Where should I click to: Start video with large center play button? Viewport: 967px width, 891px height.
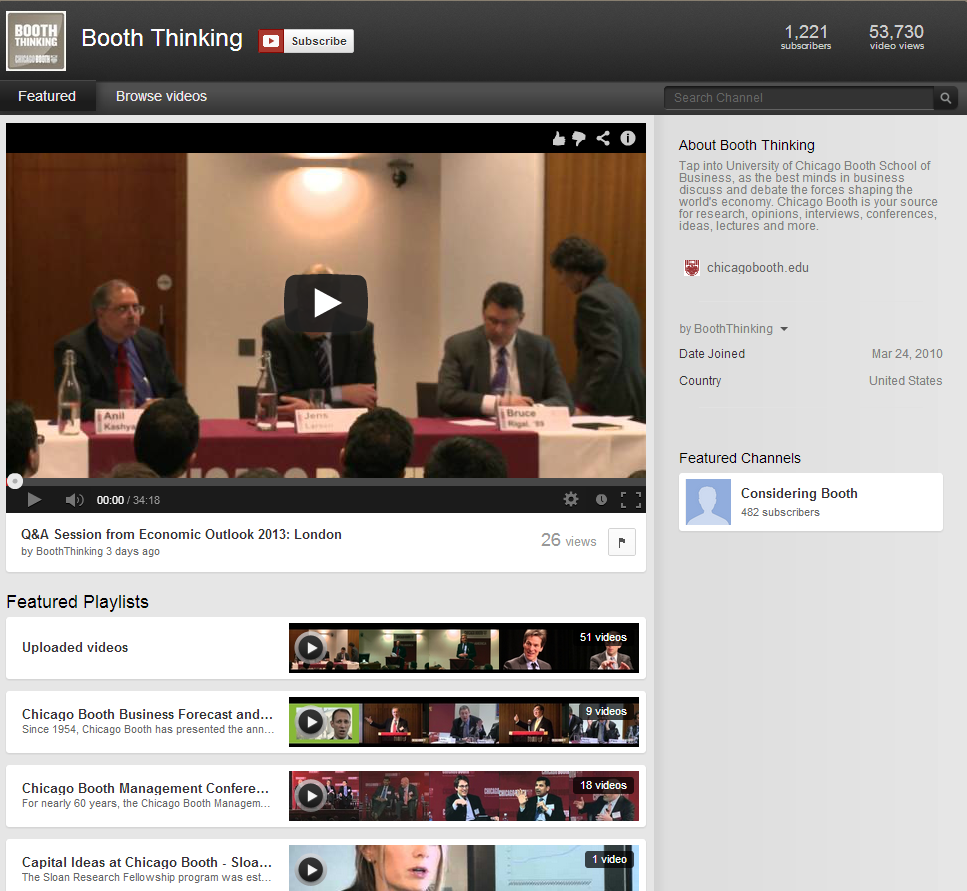point(326,303)
